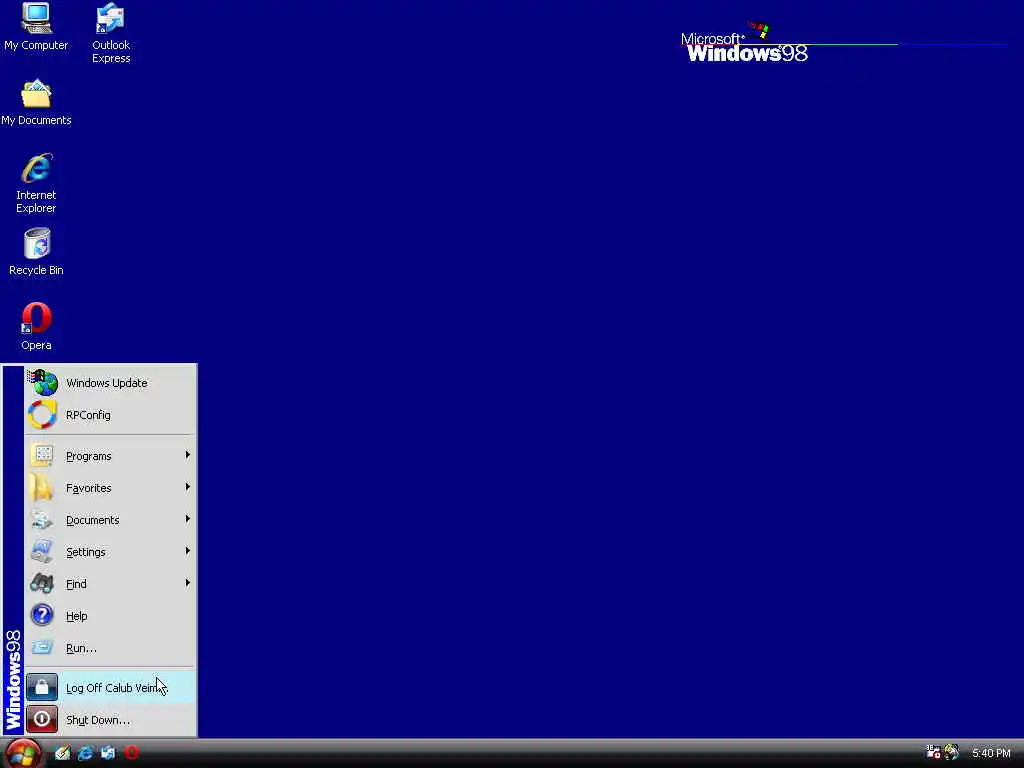Click the Help question mark icon
This screenshot has width=1024, height=768.
pos(42,615)
